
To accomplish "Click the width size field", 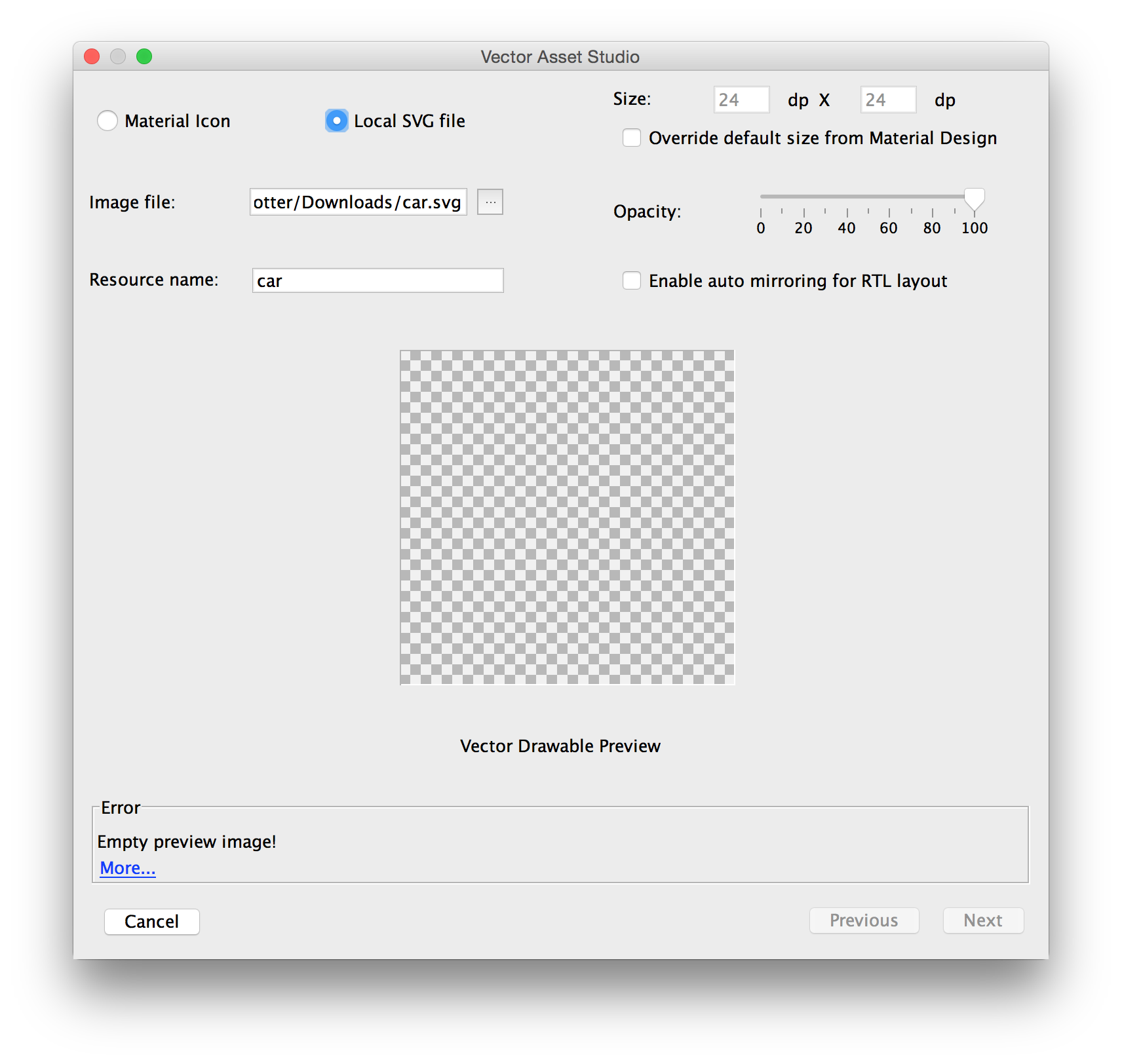I will click(742, 100).
